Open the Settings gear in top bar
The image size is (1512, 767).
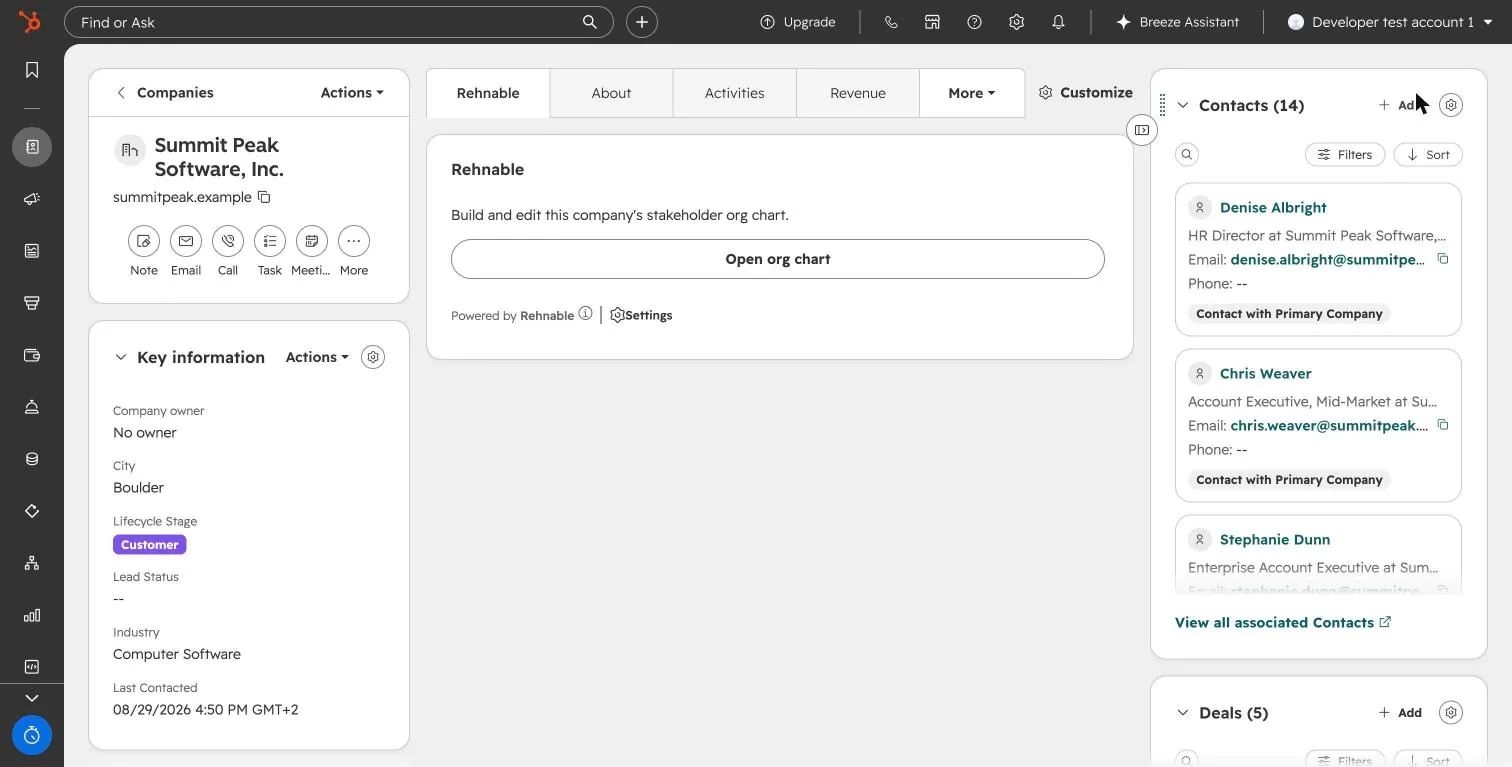[1016, 22]
